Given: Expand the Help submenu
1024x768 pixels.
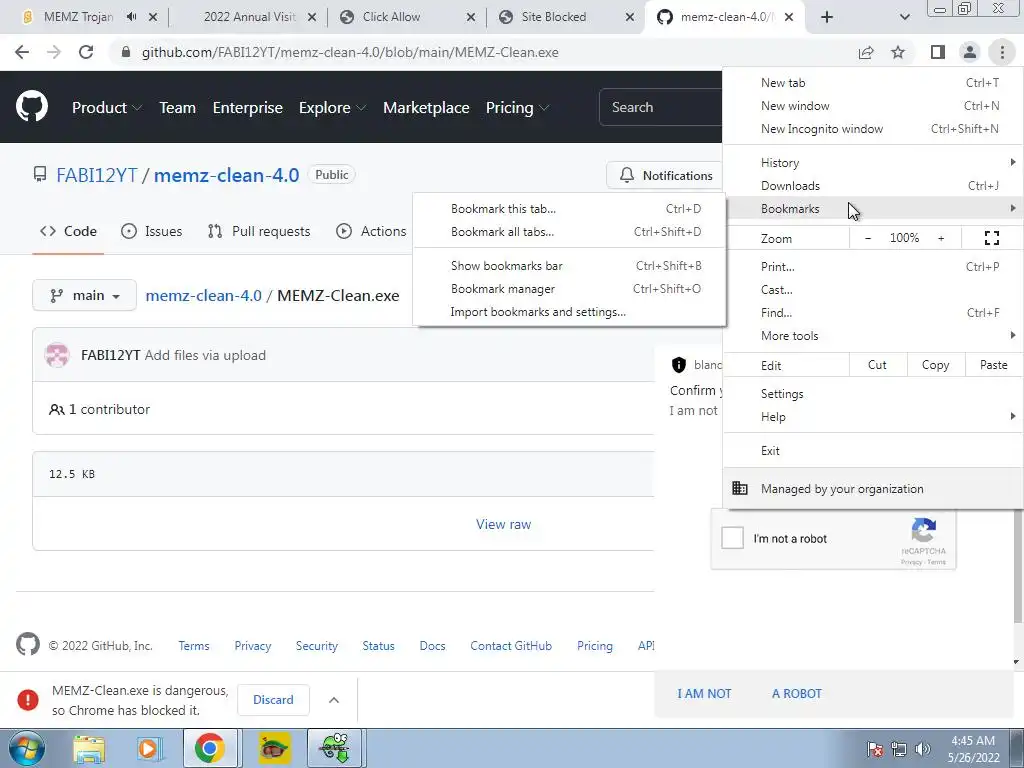Looking at the screenshot, I should point(873,417).
